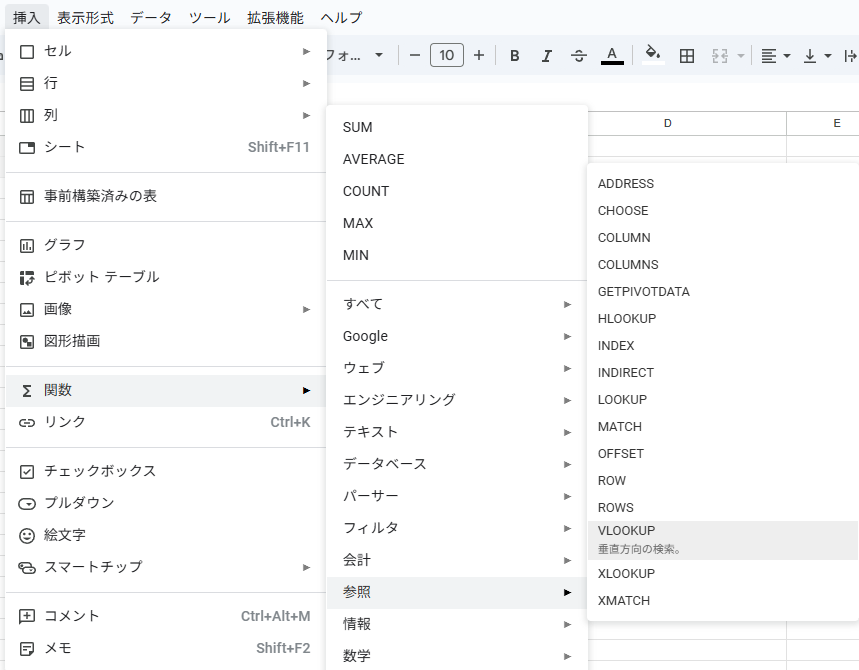Open the 表示形式 menu
The height and width of the screenshot is (670, 859).
(x=85, y=18)
